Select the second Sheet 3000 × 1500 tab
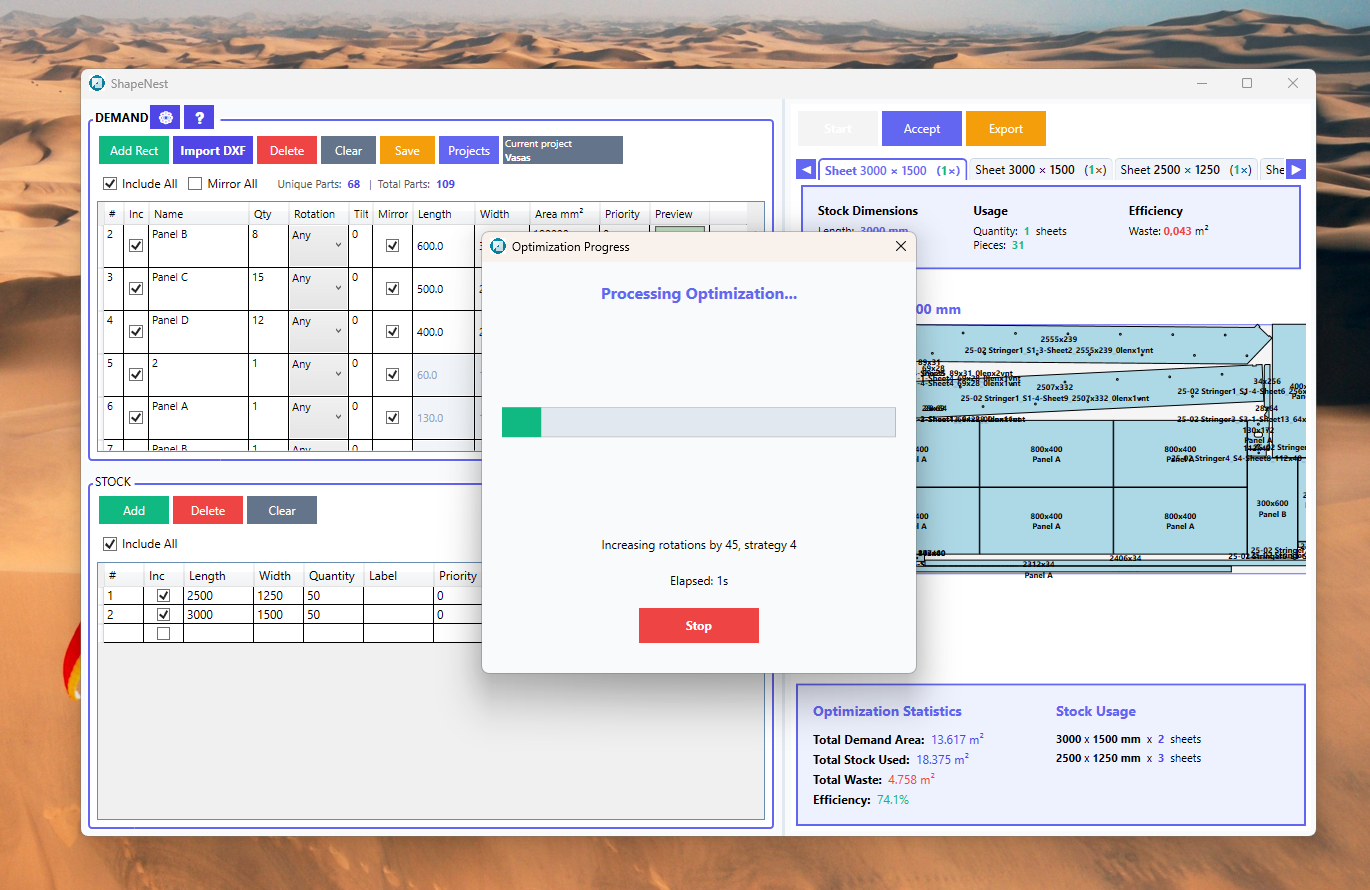 tap(1040, 170)
